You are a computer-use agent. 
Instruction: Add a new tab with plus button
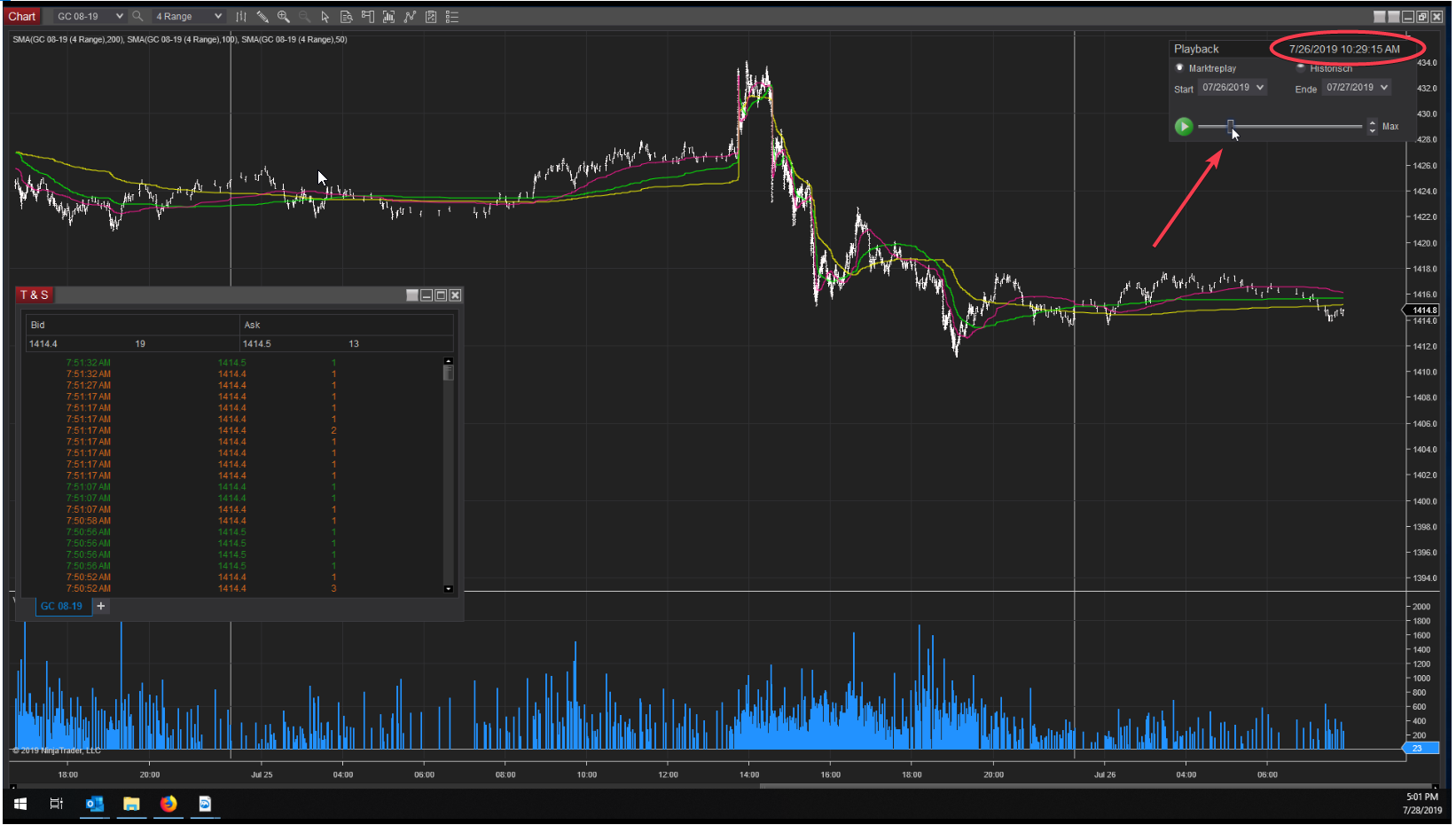101,606
